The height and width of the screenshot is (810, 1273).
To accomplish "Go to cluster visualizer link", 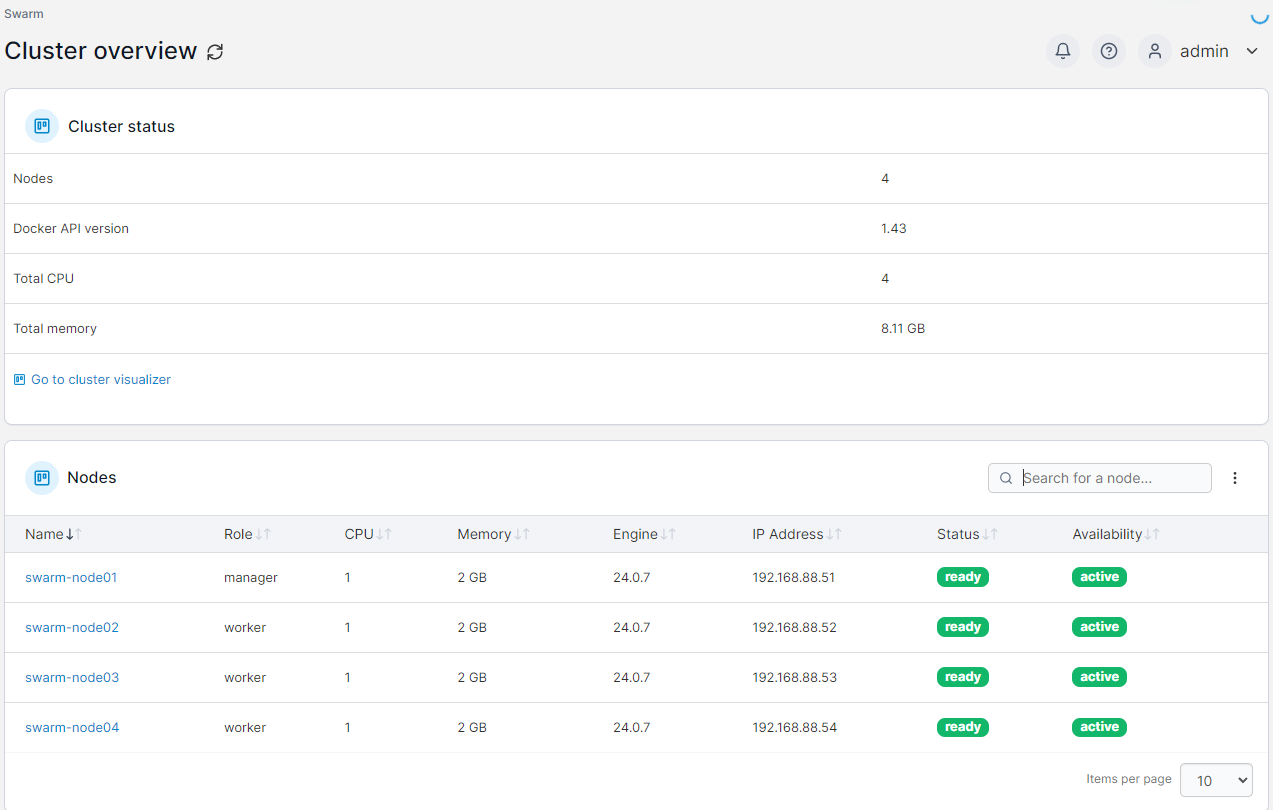I will pos(100,380).
